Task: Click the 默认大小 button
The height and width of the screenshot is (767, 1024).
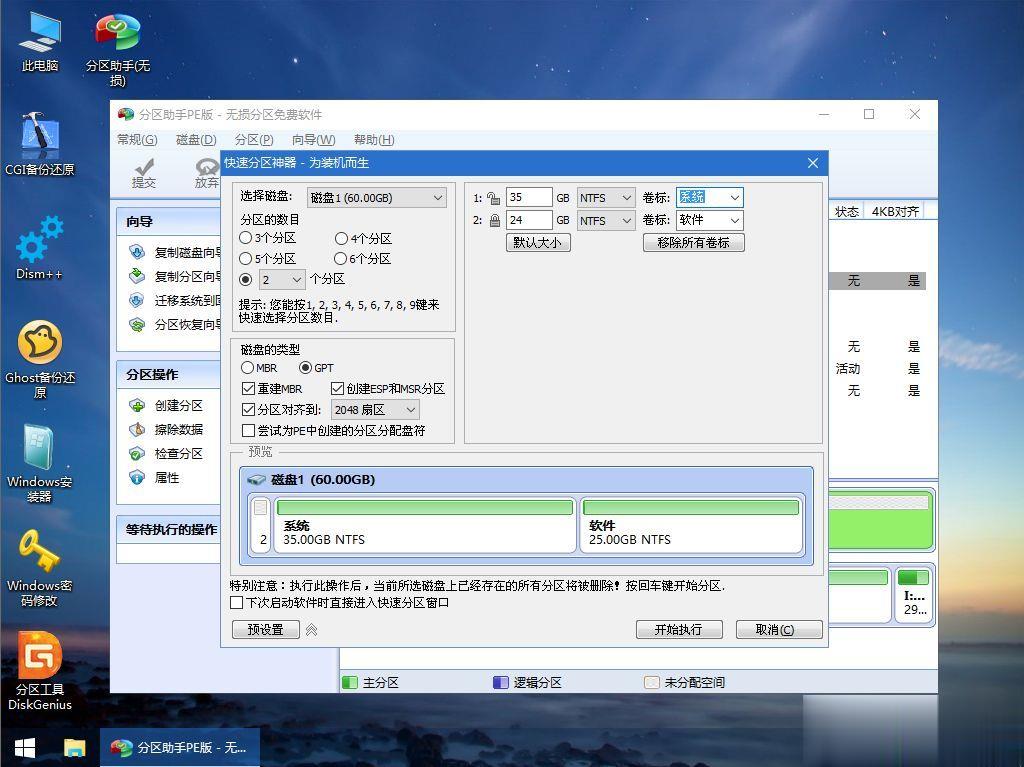Action: 538,242
